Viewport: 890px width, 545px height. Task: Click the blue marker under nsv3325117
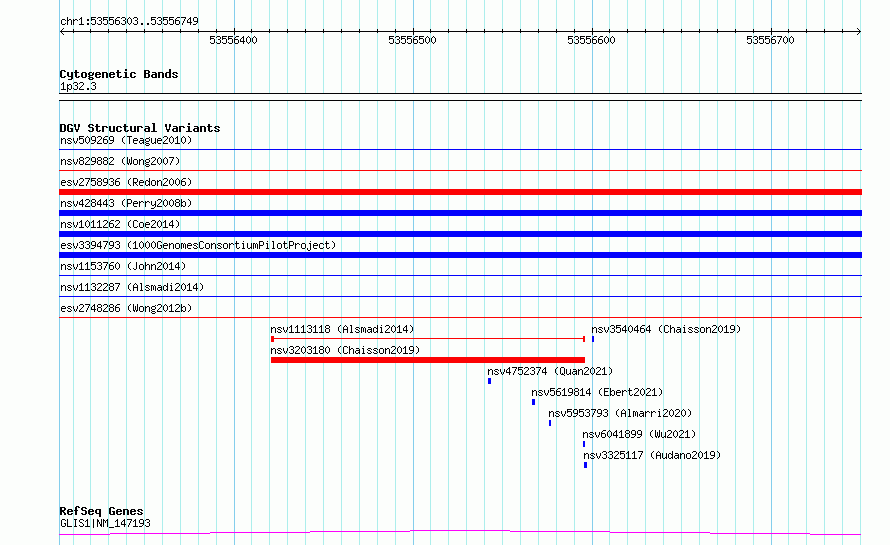tap(585, 465)
